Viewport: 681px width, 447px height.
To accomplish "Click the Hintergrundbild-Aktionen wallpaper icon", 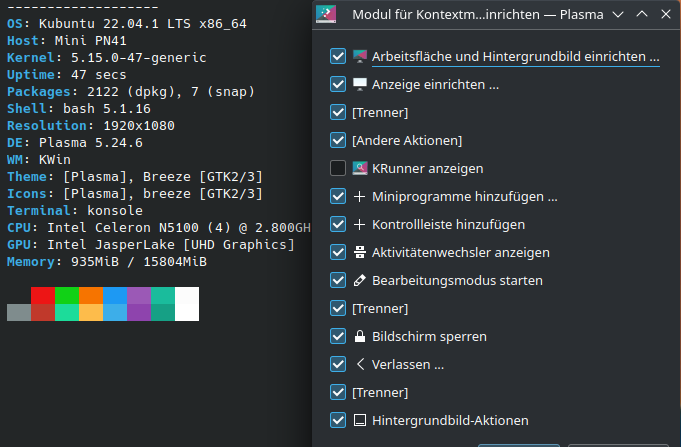I will coord(360,420).
